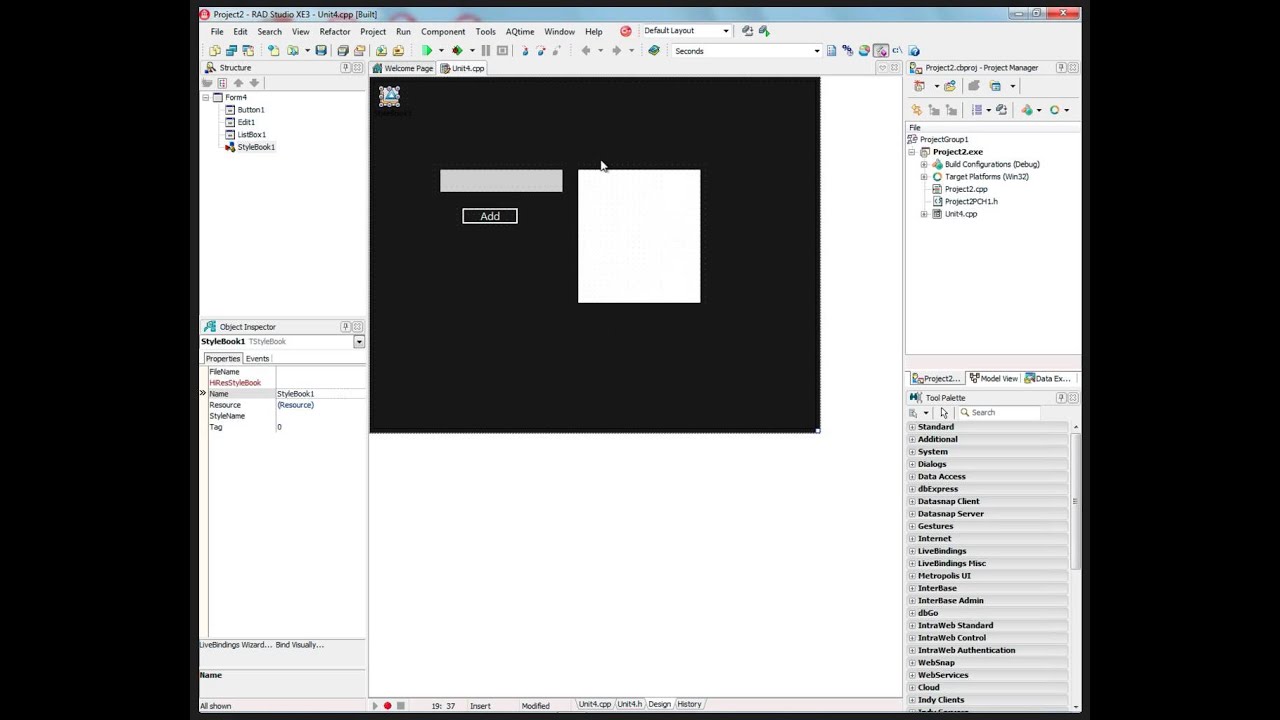The image size is (1280, 720).
Task: Open the File menu
Action: coord(217,31)
